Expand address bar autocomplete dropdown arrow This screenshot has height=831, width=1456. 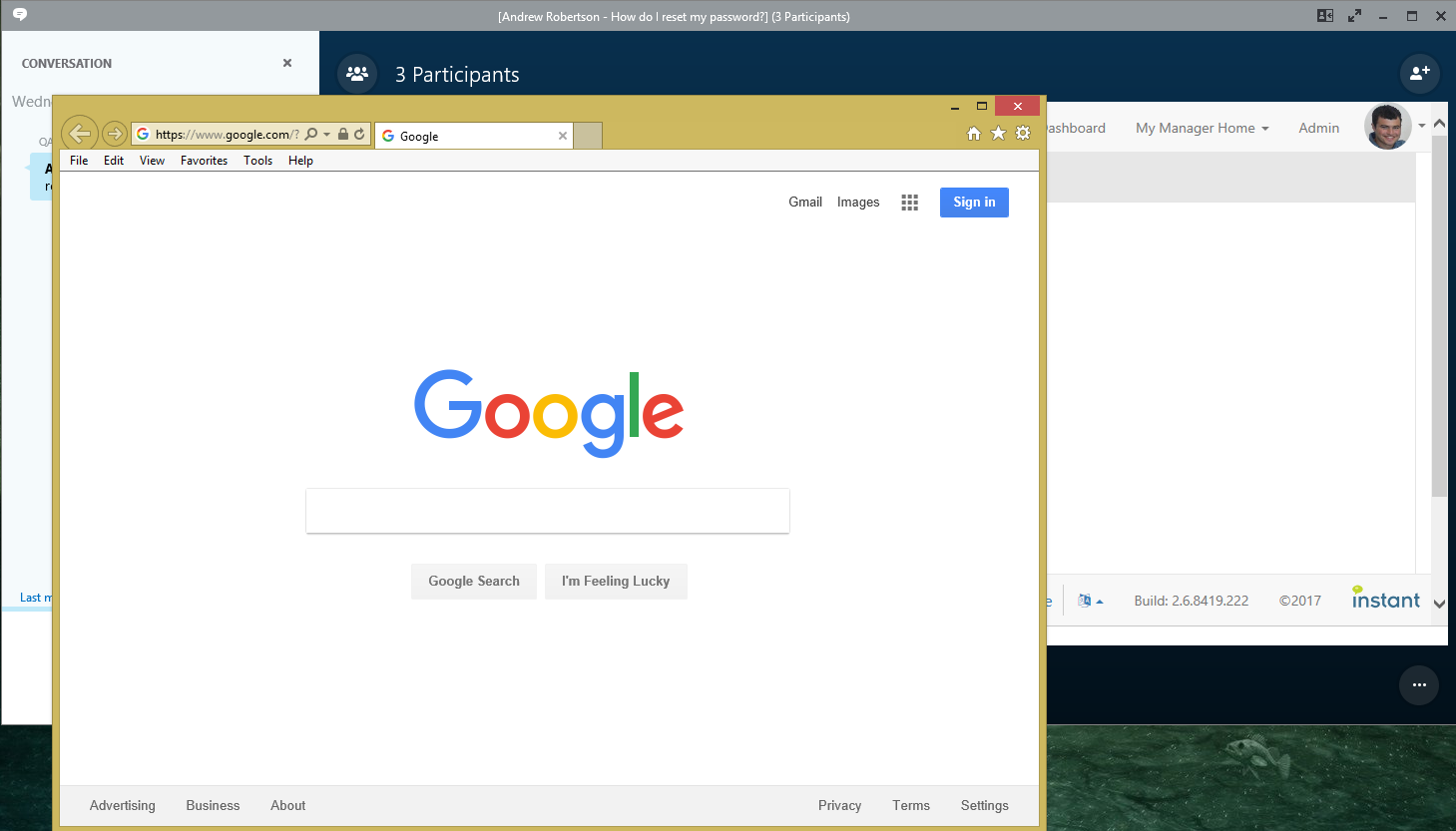coord(326,135)
